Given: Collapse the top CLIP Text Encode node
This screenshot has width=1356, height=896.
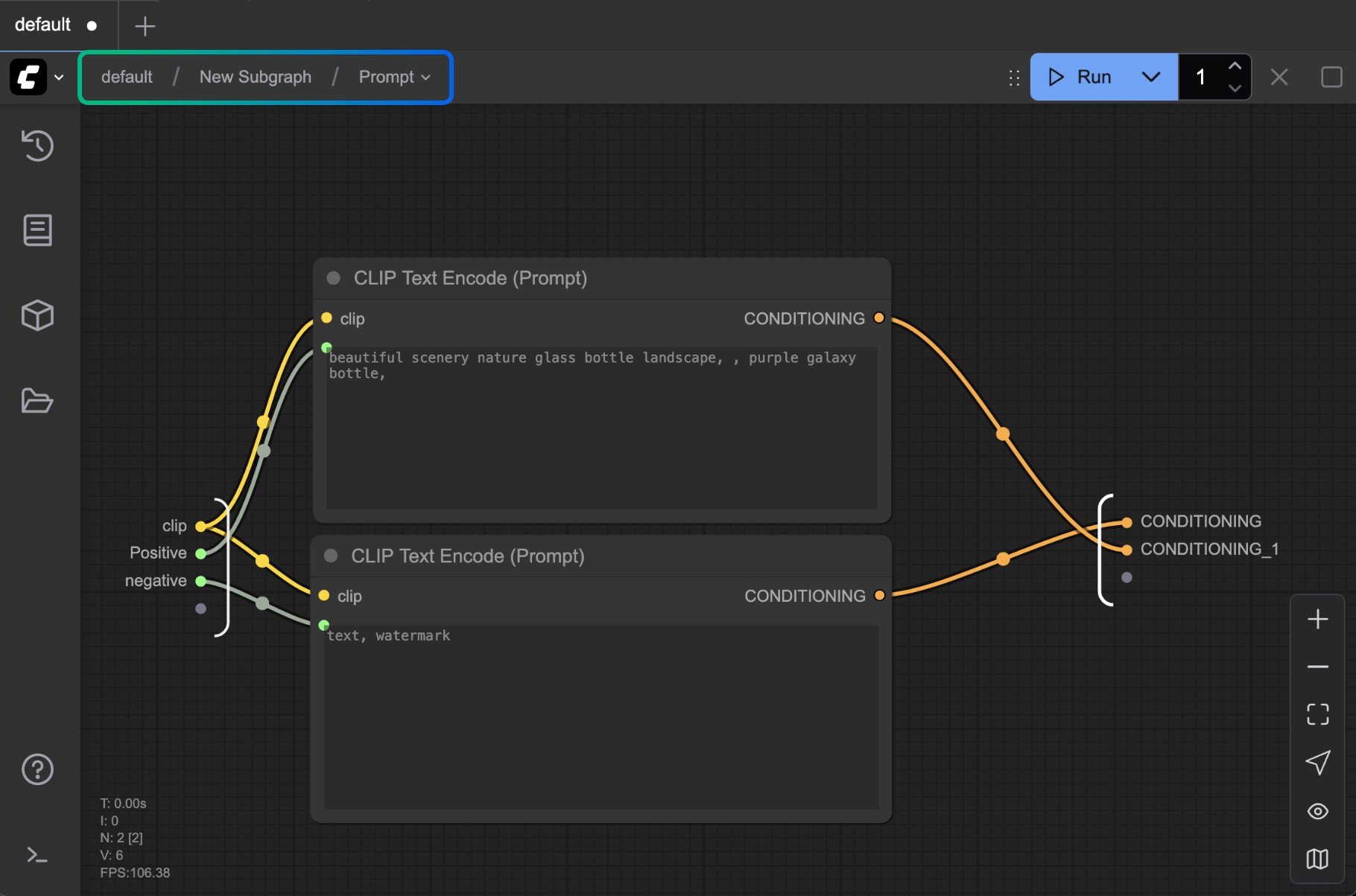Looking at the screenshot, I should tap(333, 278).
